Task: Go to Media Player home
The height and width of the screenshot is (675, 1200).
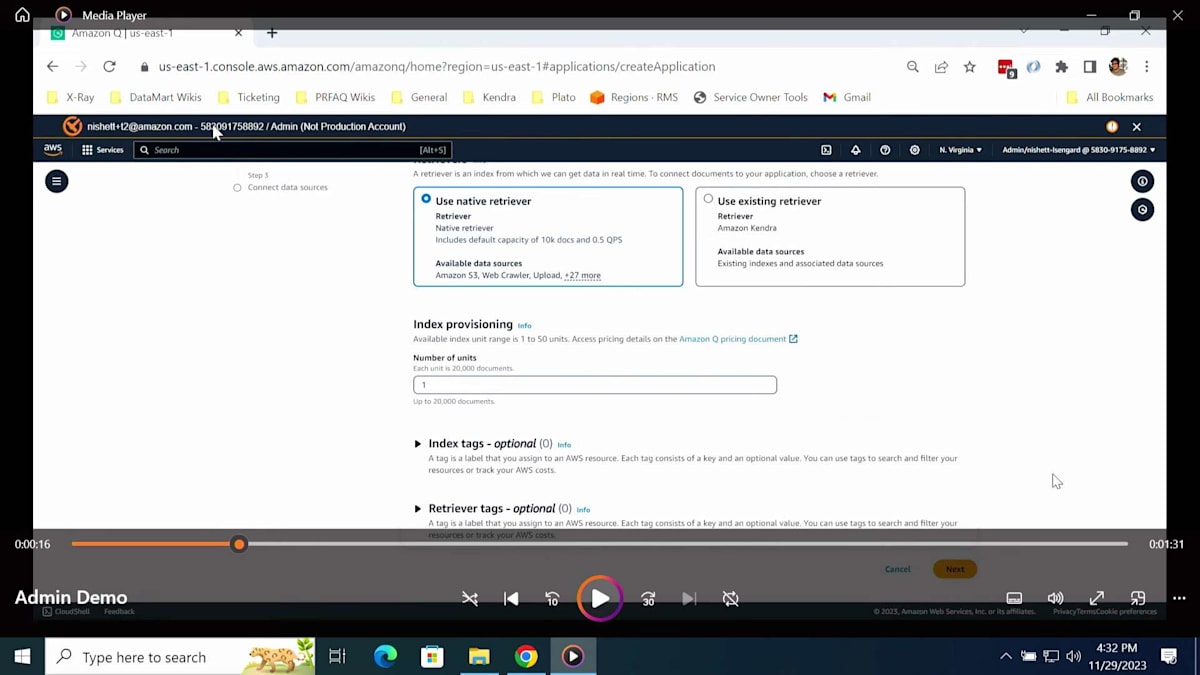Action: (22, 15)
